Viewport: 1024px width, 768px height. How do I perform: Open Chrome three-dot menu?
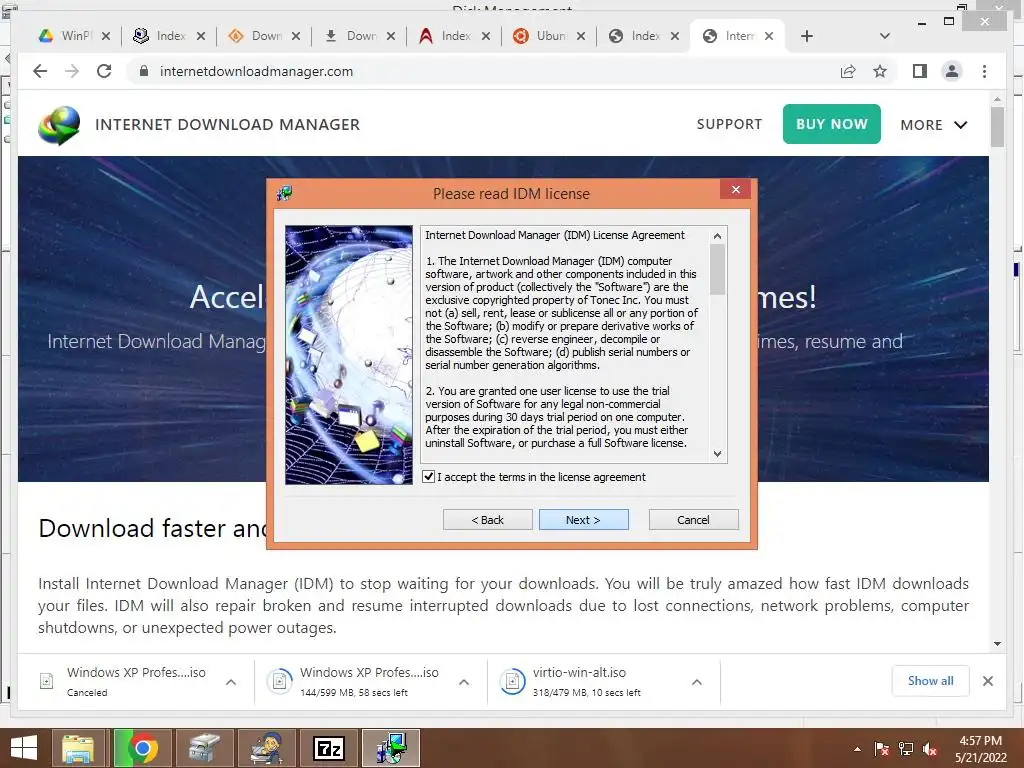[x=984, y=71]
